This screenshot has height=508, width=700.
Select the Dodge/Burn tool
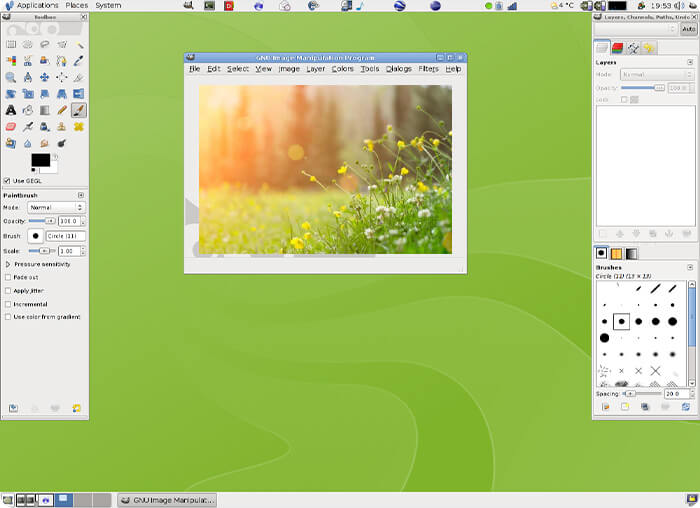pos(62,143)
